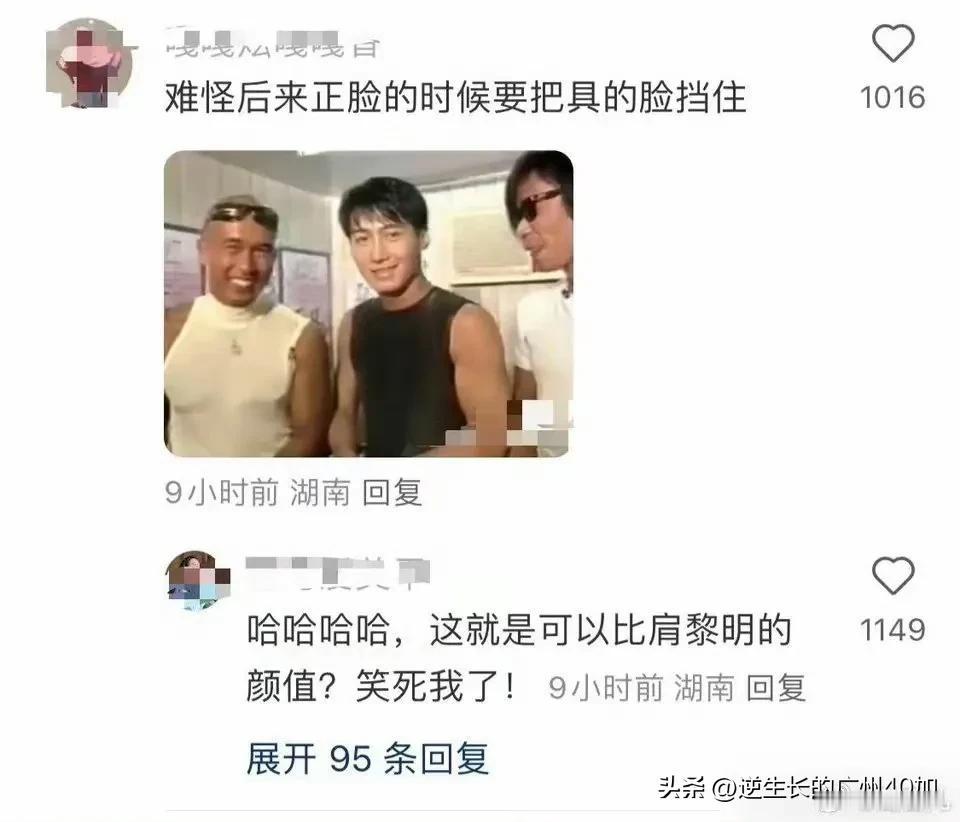Screen dimensions: 960x822
Task: Expand 展开 95 条回复
Action: 367,759
